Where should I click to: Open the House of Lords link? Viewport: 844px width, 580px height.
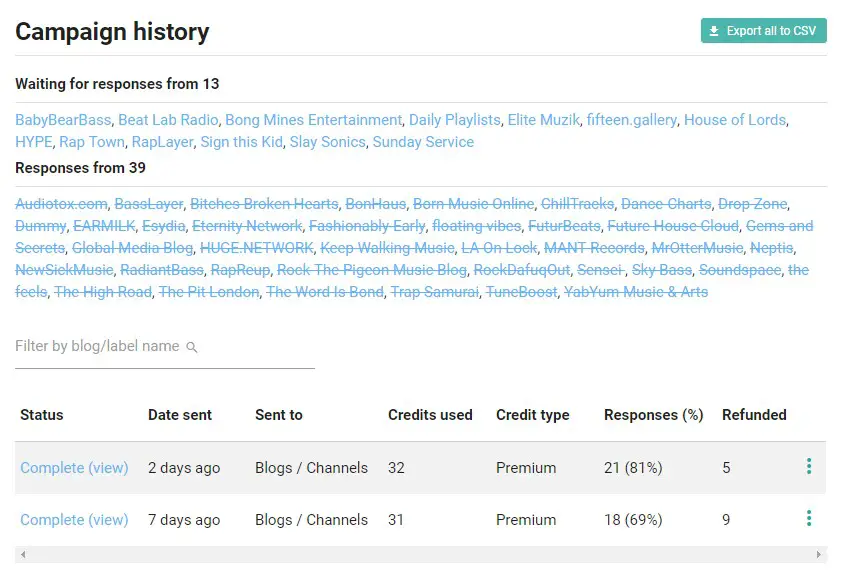tap(735, 119)
